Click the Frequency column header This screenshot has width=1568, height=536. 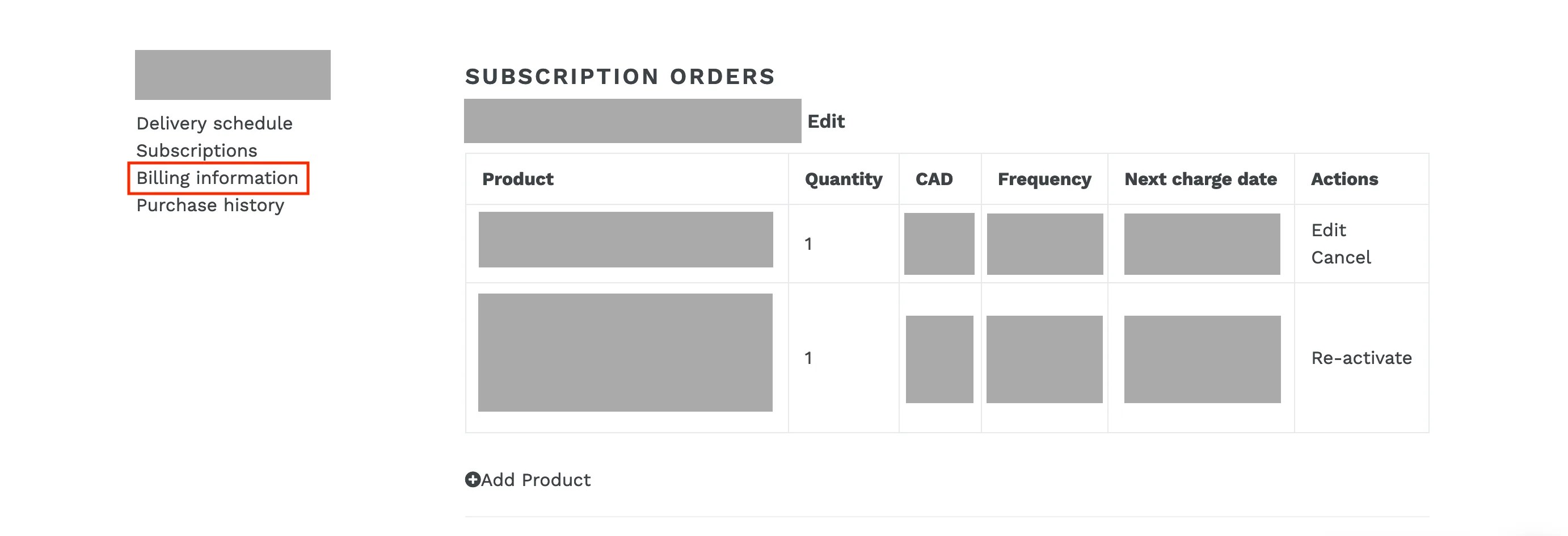1044,179
